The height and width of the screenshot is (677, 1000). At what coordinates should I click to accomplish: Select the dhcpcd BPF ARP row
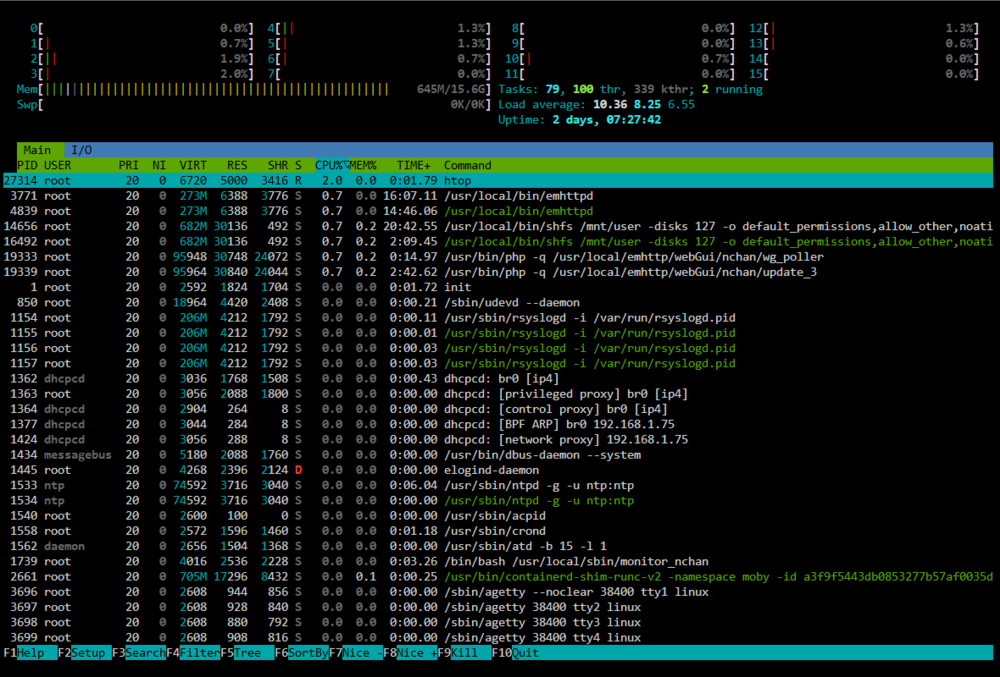[497, 425]
